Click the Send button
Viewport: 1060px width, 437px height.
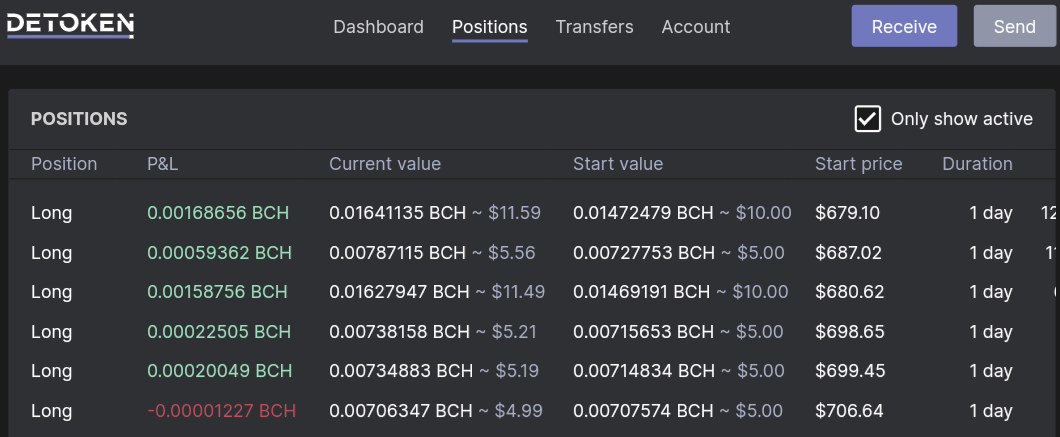tap(1015, 26)
